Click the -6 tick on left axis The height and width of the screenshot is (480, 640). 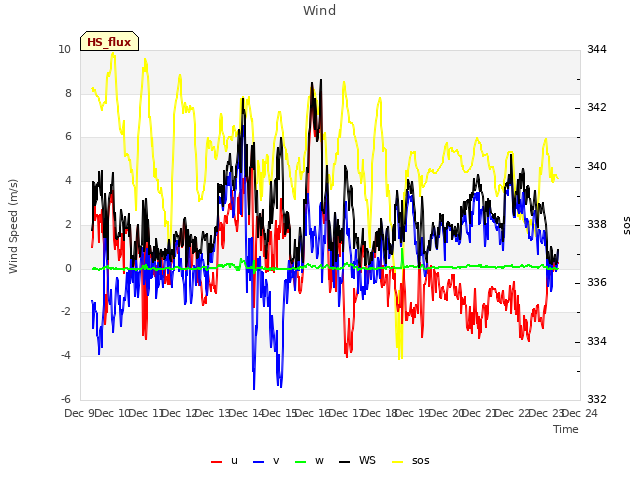pyautogui.click(x=66, y=399)
